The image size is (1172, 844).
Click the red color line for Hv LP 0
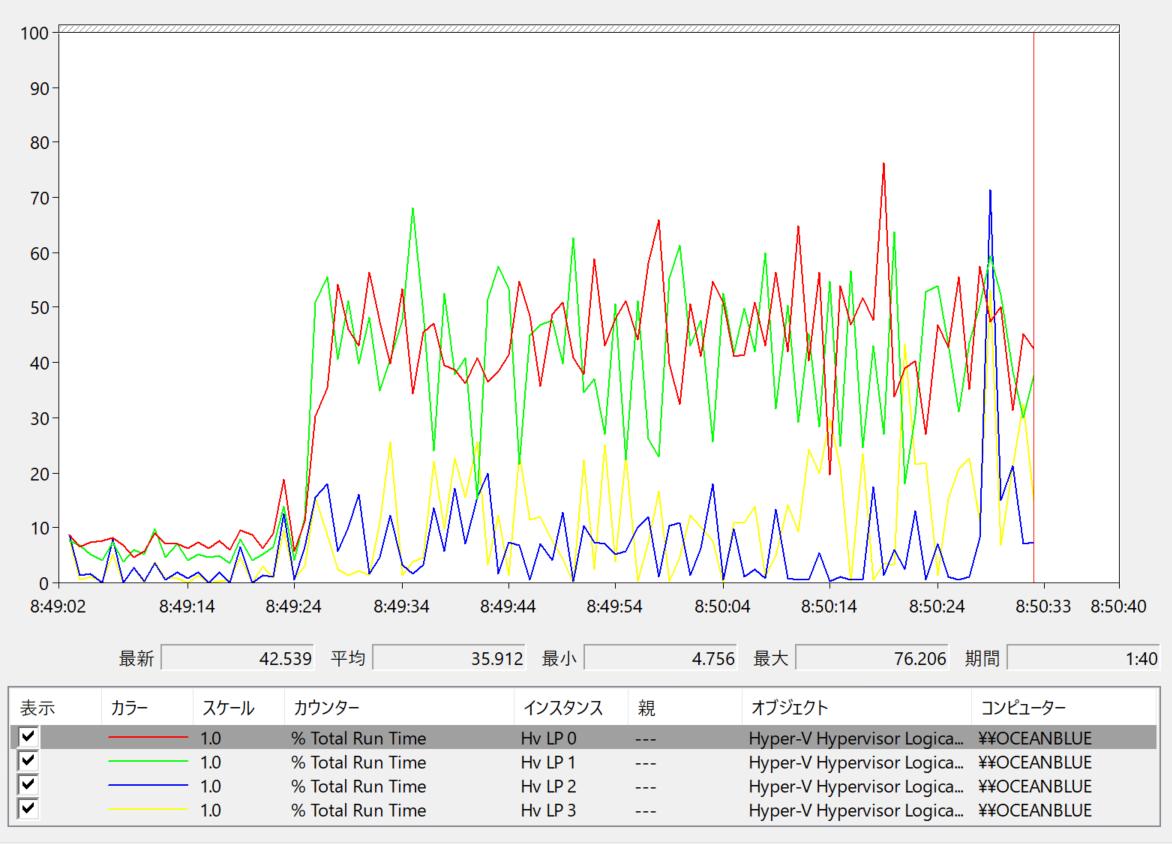pos(147,738)
